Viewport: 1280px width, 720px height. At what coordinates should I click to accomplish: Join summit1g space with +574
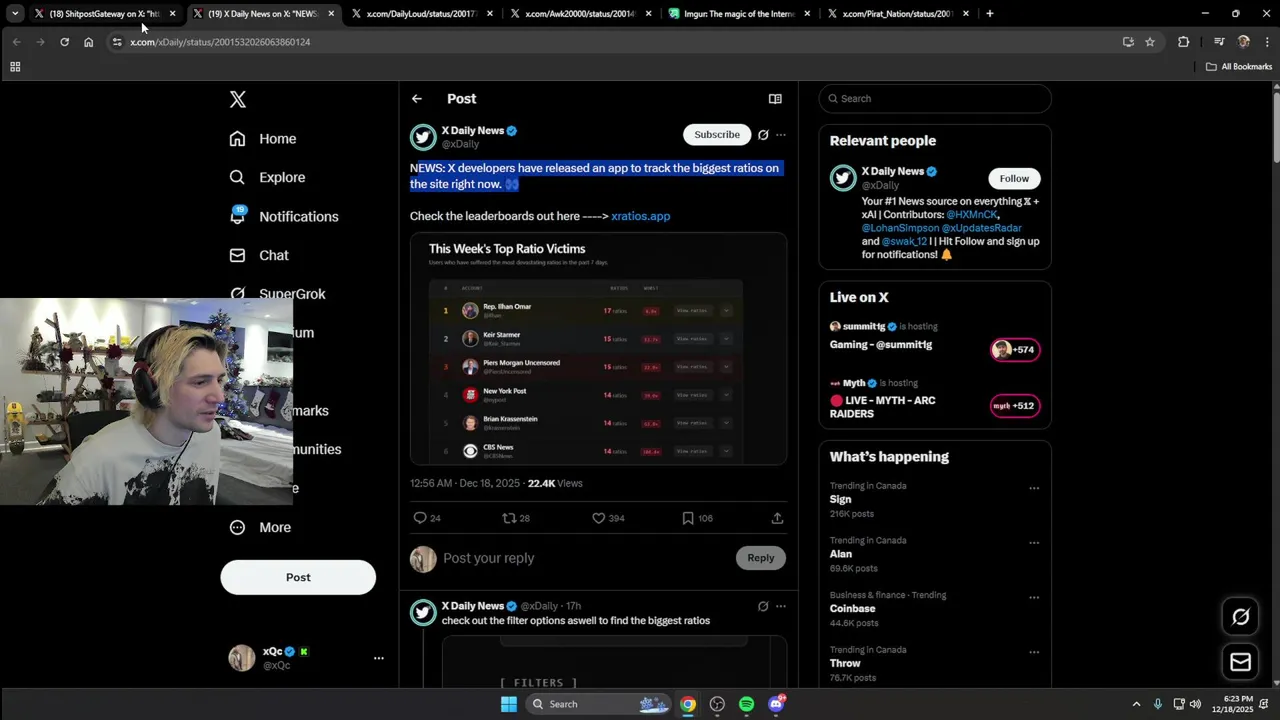tap(1015, 350)
